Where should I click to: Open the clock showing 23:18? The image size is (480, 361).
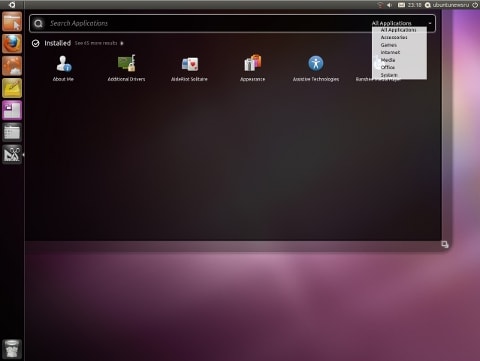point(414,5)
